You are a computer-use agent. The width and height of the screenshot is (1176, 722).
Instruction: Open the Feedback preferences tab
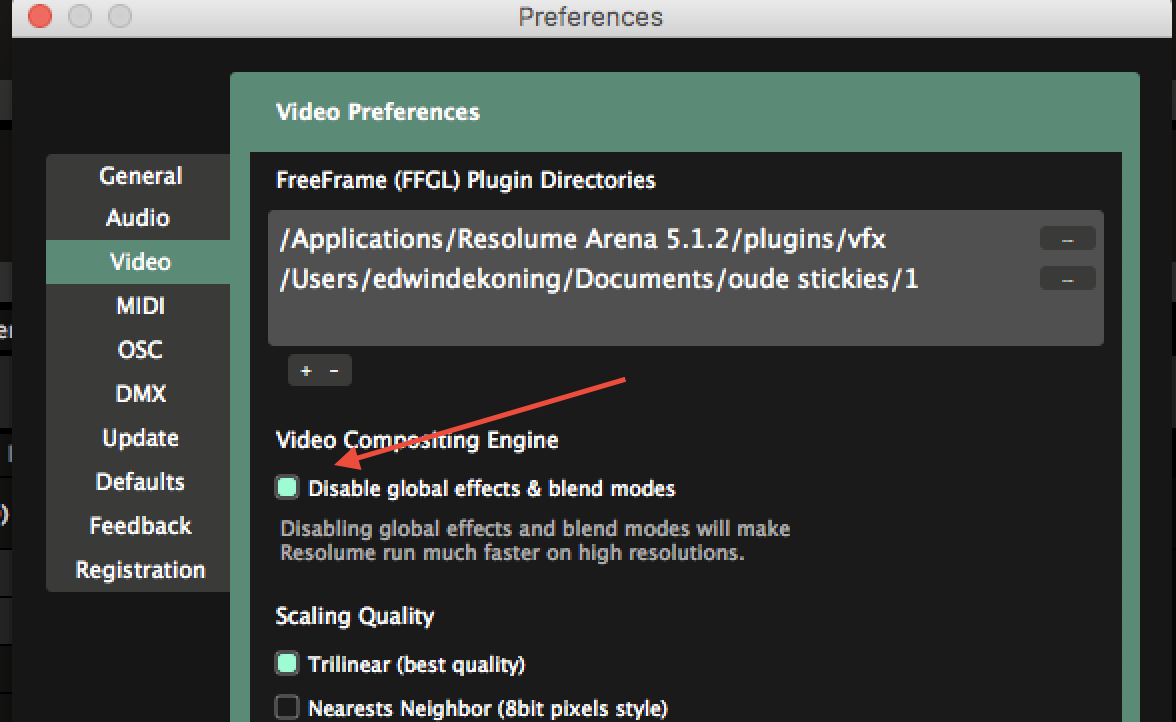click(x=140, y=526)
